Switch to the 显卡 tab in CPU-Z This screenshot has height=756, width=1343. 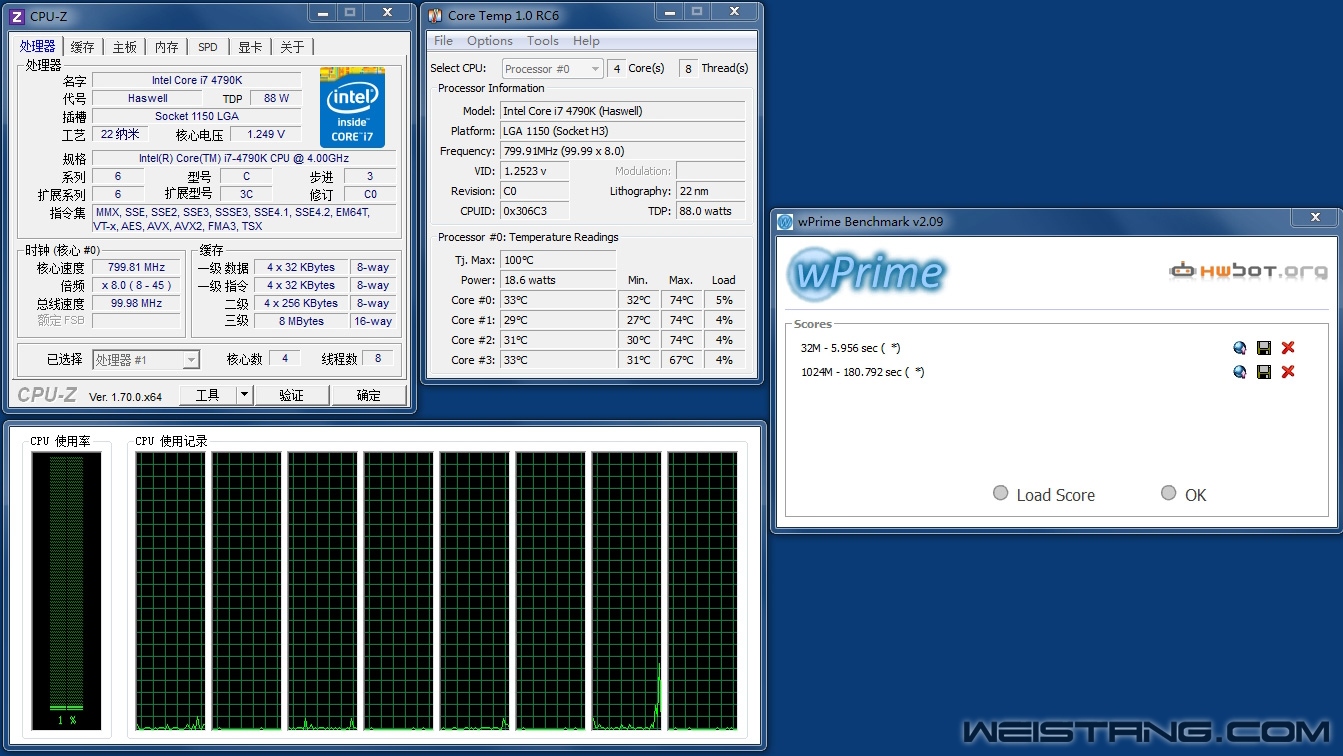[x=250, y=47]
